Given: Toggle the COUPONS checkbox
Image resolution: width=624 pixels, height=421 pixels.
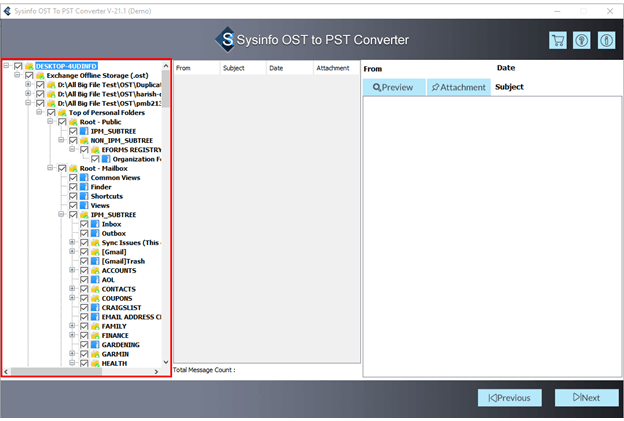Looking at the screenshot, I should [x=84, y=298].
